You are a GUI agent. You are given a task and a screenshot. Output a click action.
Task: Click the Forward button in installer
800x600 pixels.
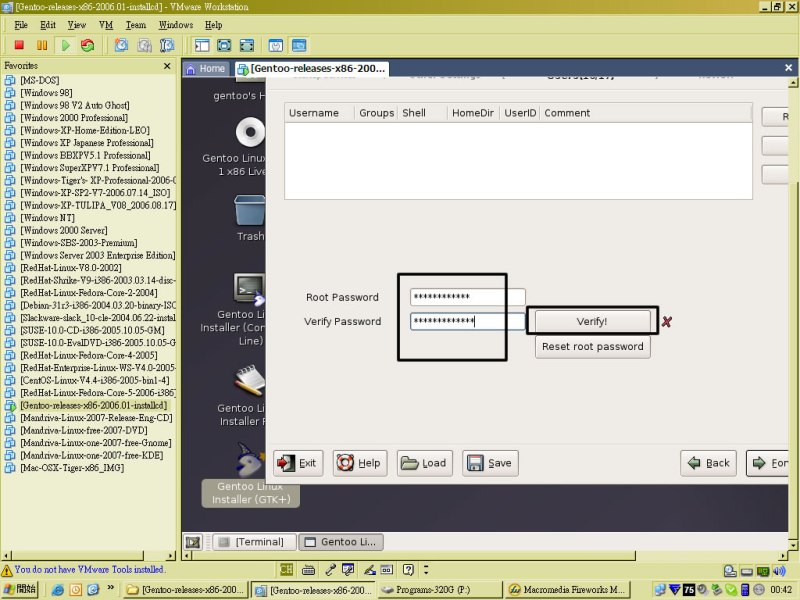(x=767, y=463)
